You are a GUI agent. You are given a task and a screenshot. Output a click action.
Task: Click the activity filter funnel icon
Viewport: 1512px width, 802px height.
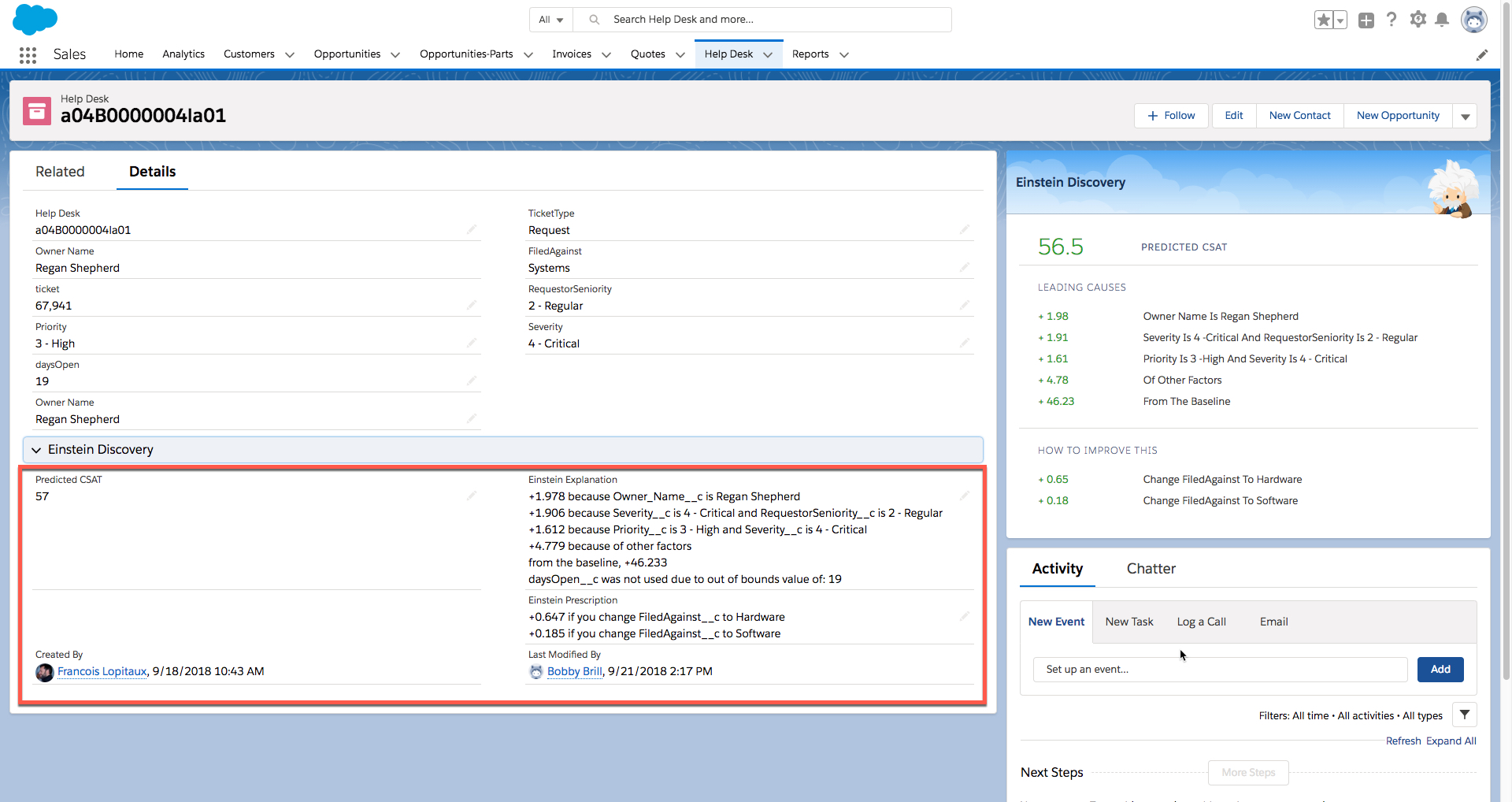click(1464, 715)
